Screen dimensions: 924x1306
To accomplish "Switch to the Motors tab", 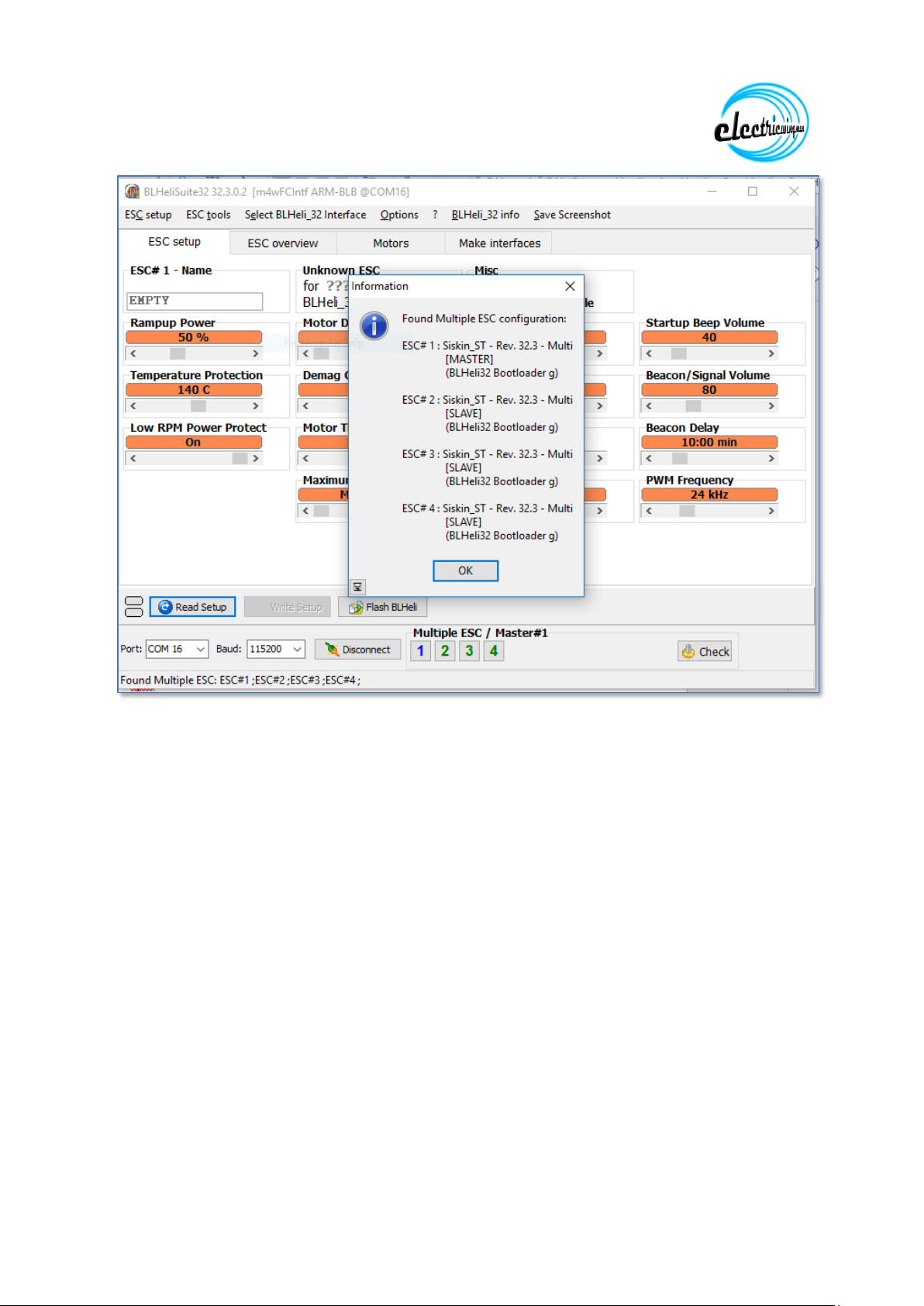I will click(391, 243).
